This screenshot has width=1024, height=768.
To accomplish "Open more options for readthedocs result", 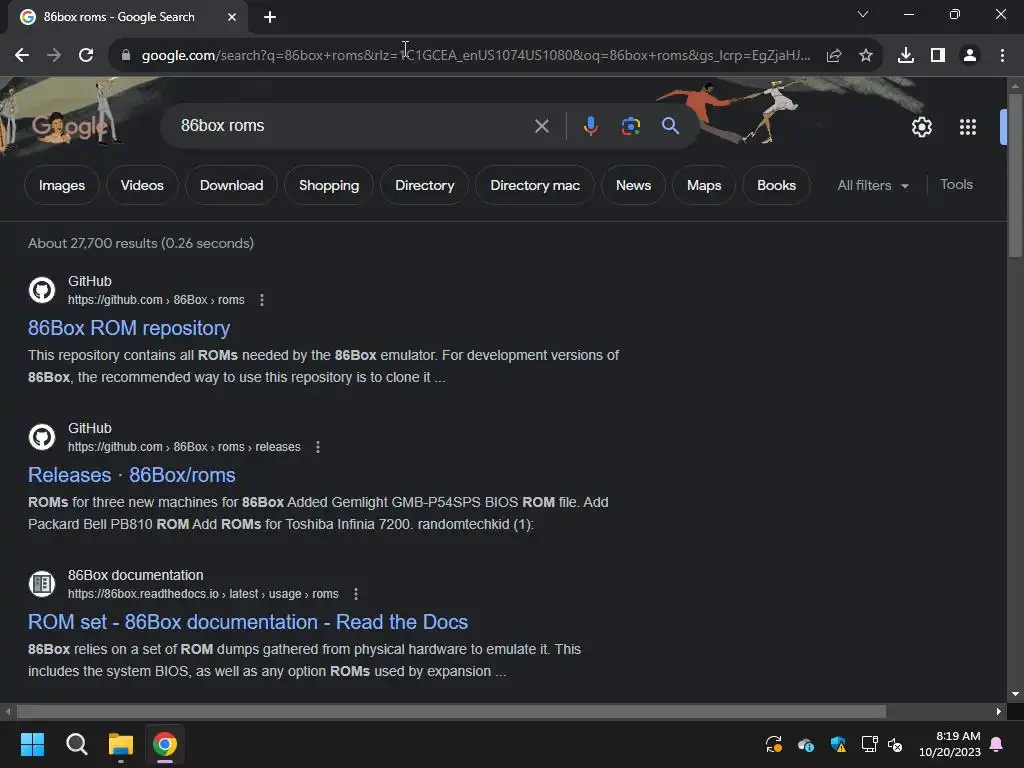I will [x=356, y=594].
